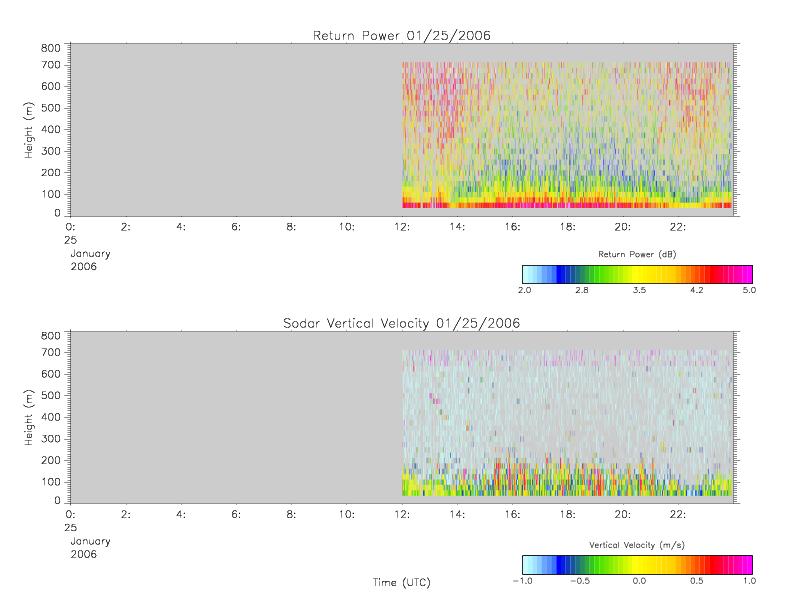
Task: Click the 200 height tick on Vertical Velocity plot
Action: pyautogui.click(x=50, y=460)
